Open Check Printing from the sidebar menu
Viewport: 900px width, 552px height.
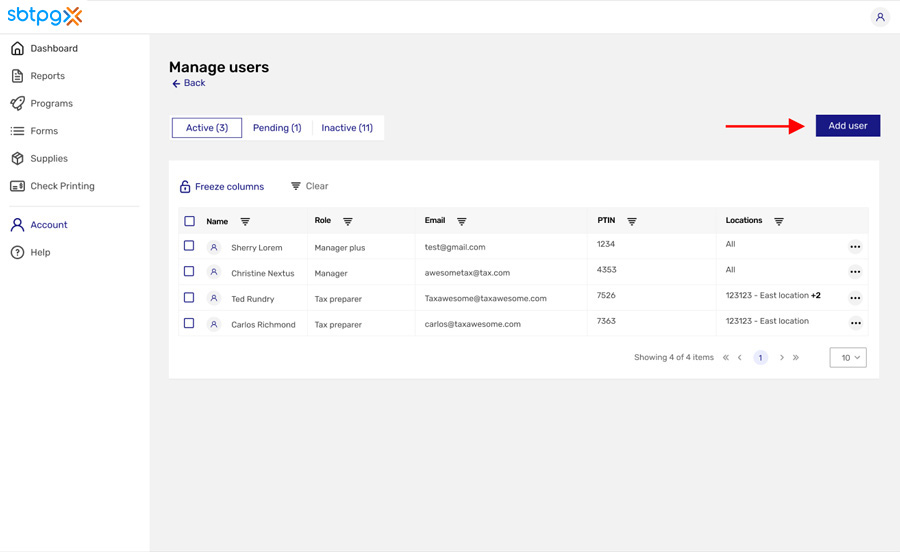point(63,186)
